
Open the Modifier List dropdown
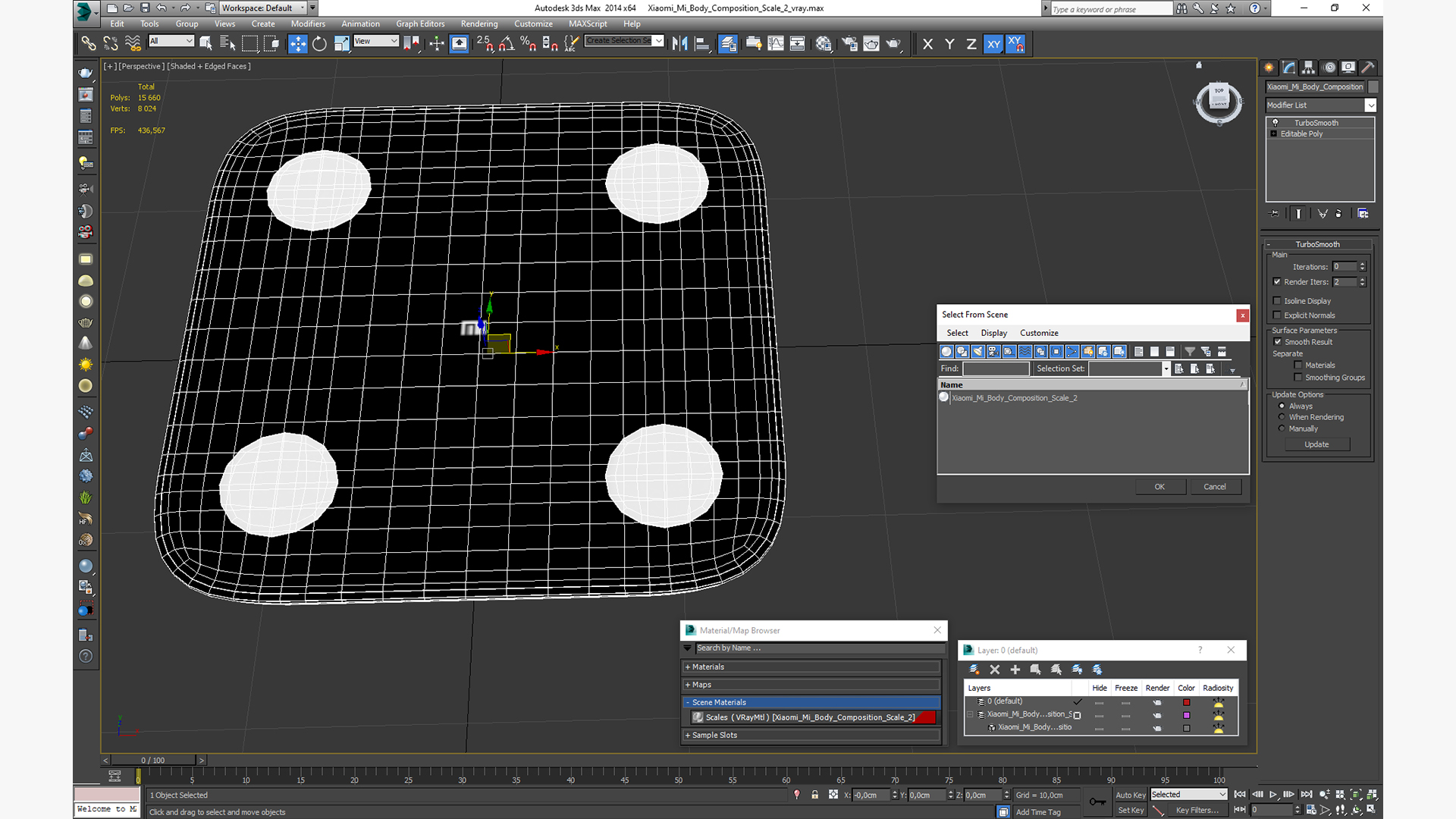click(x=1320, y=105)
